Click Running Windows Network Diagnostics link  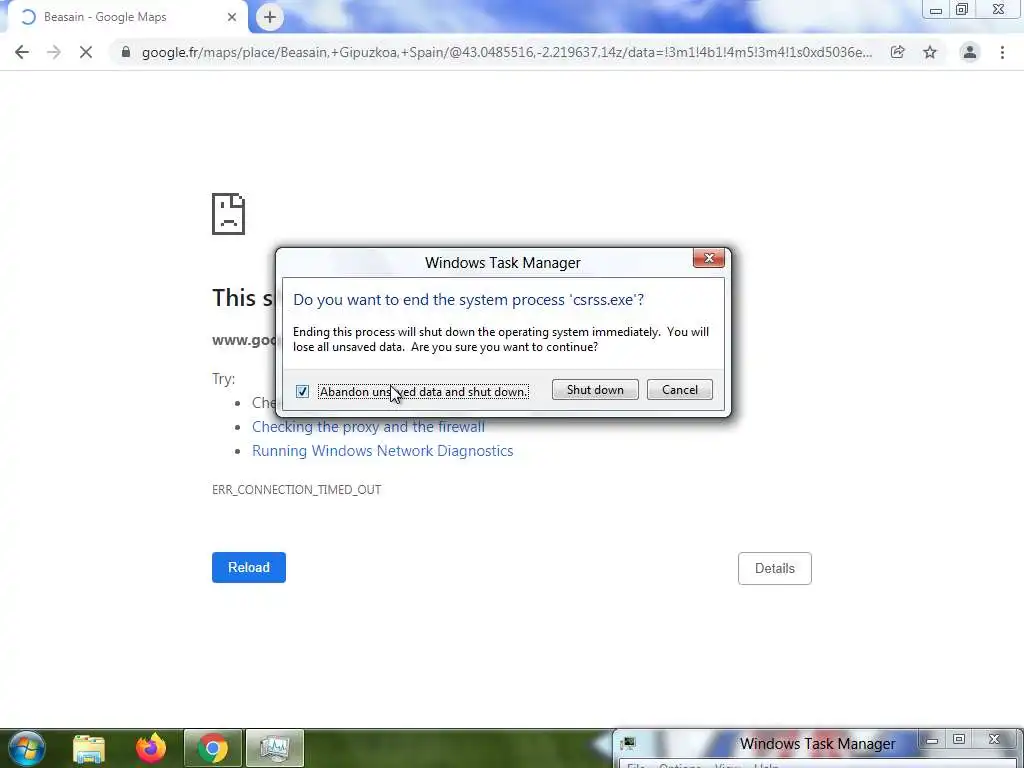click(383, 451)
